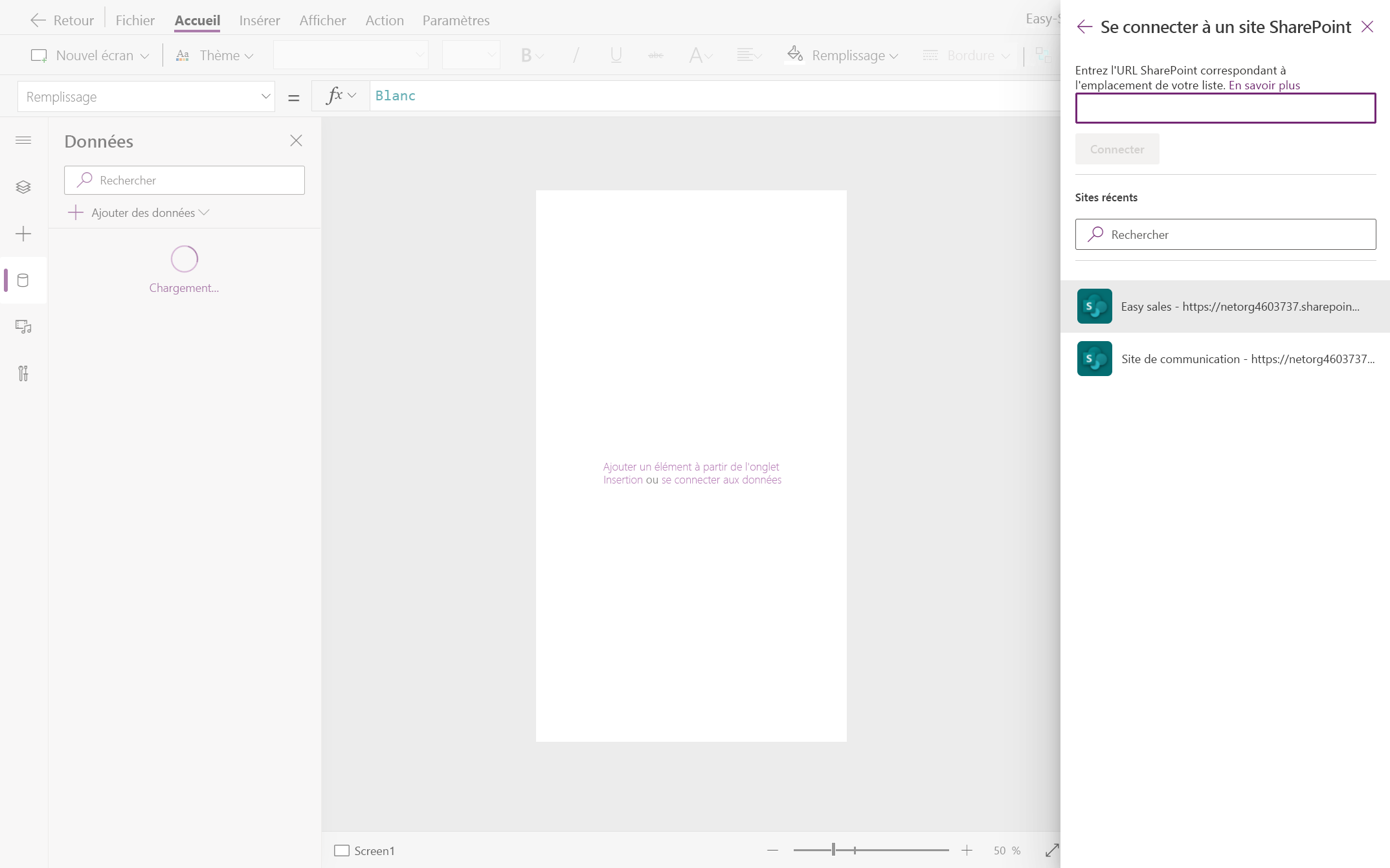Toggle strikethrough formatting

click(x=656, y=56)
